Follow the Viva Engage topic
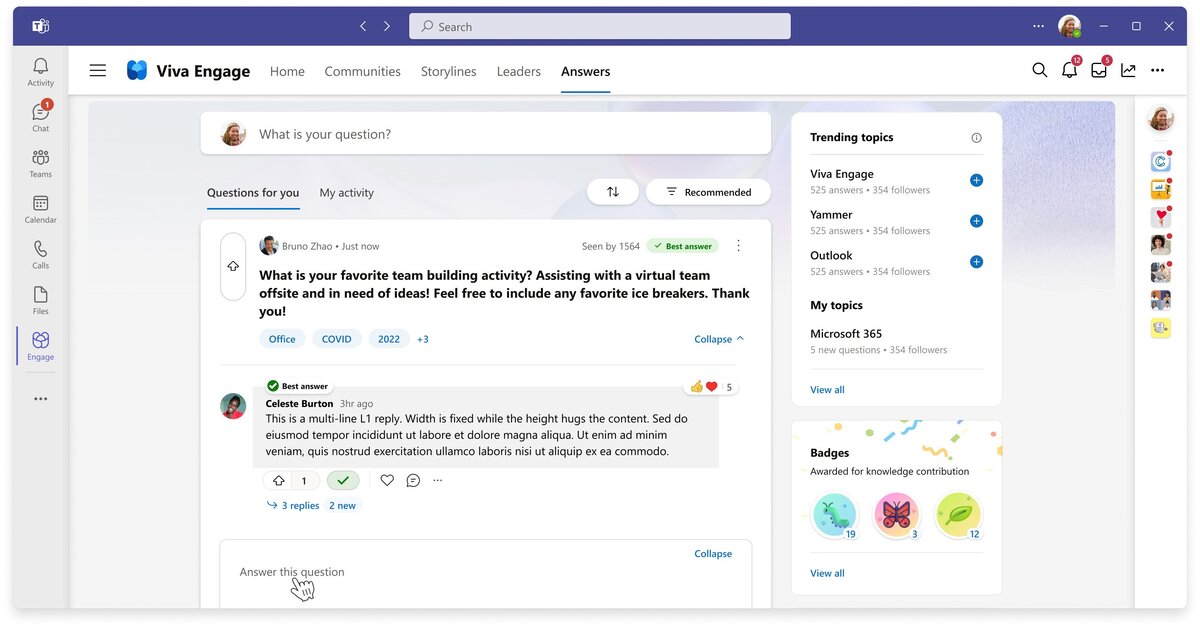 [x=976, y=180]
